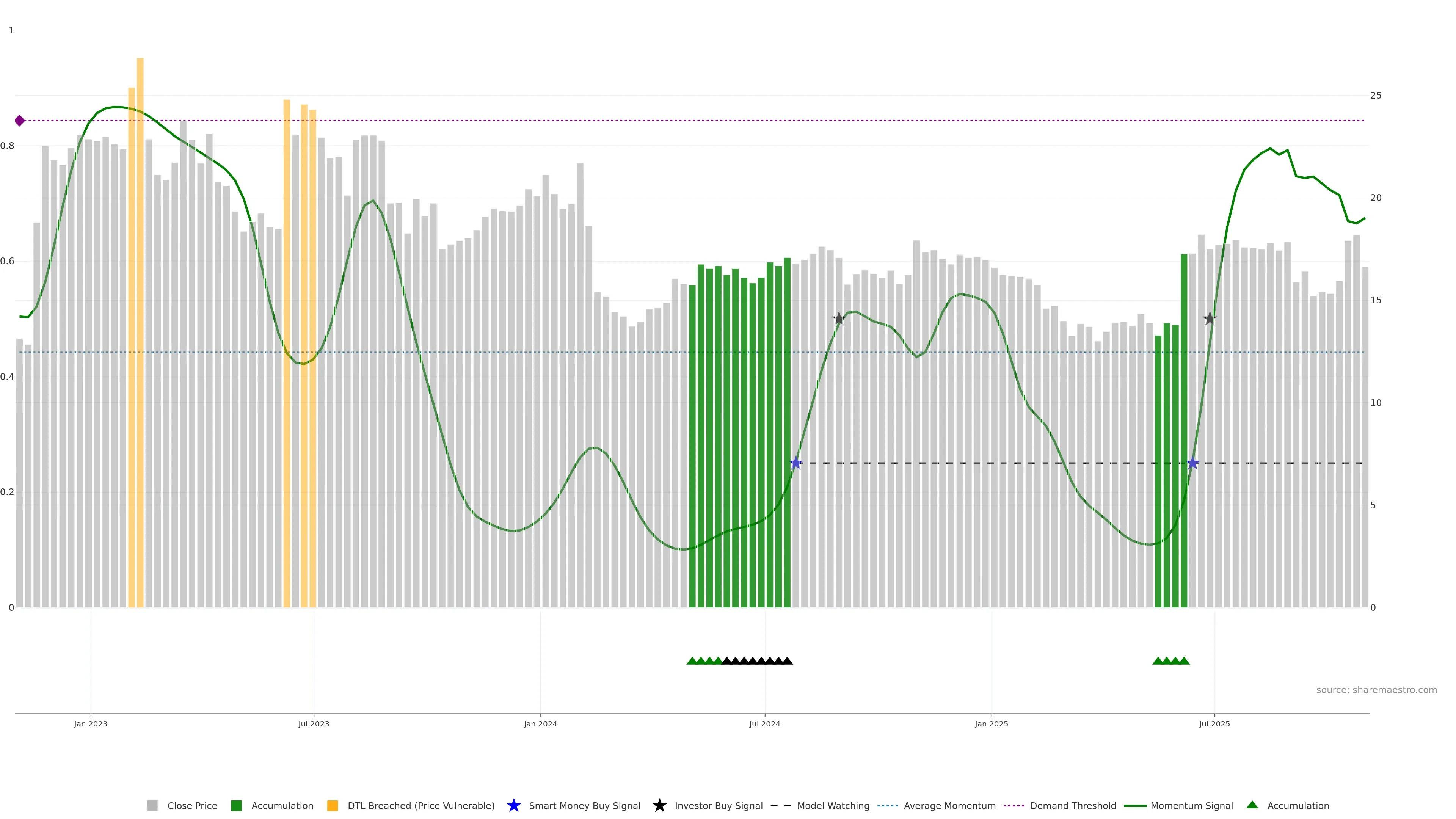Click the green Accumulation triangle in the legend

click(x=1252, y=805)
